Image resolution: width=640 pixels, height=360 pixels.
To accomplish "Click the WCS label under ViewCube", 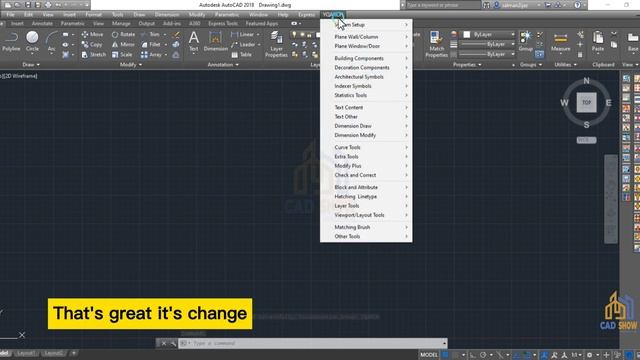I will 587,140.
